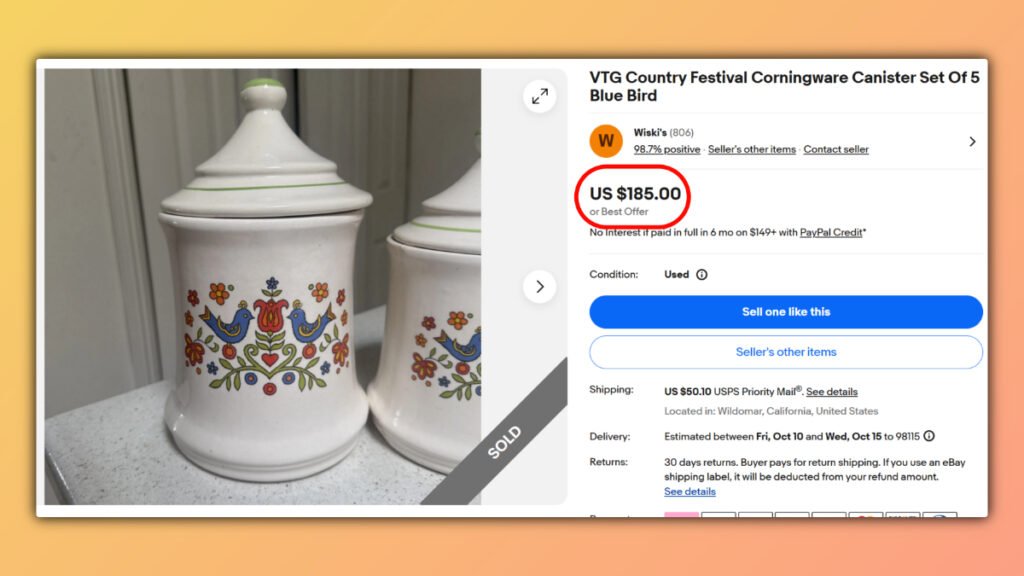Click the delivery estimate info icon
Image resolution: width=1024 pixels, height=576 pixels.
click(x=929, y=436)
